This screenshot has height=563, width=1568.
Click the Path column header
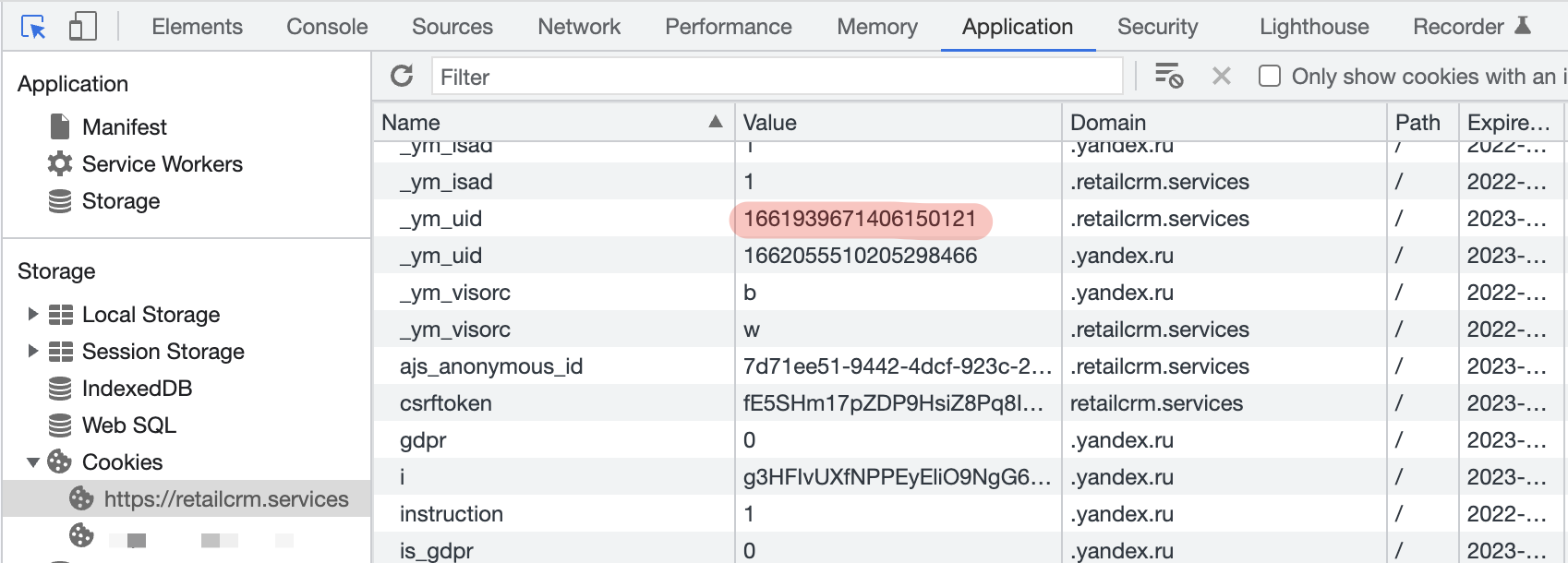click(1423, 122)
